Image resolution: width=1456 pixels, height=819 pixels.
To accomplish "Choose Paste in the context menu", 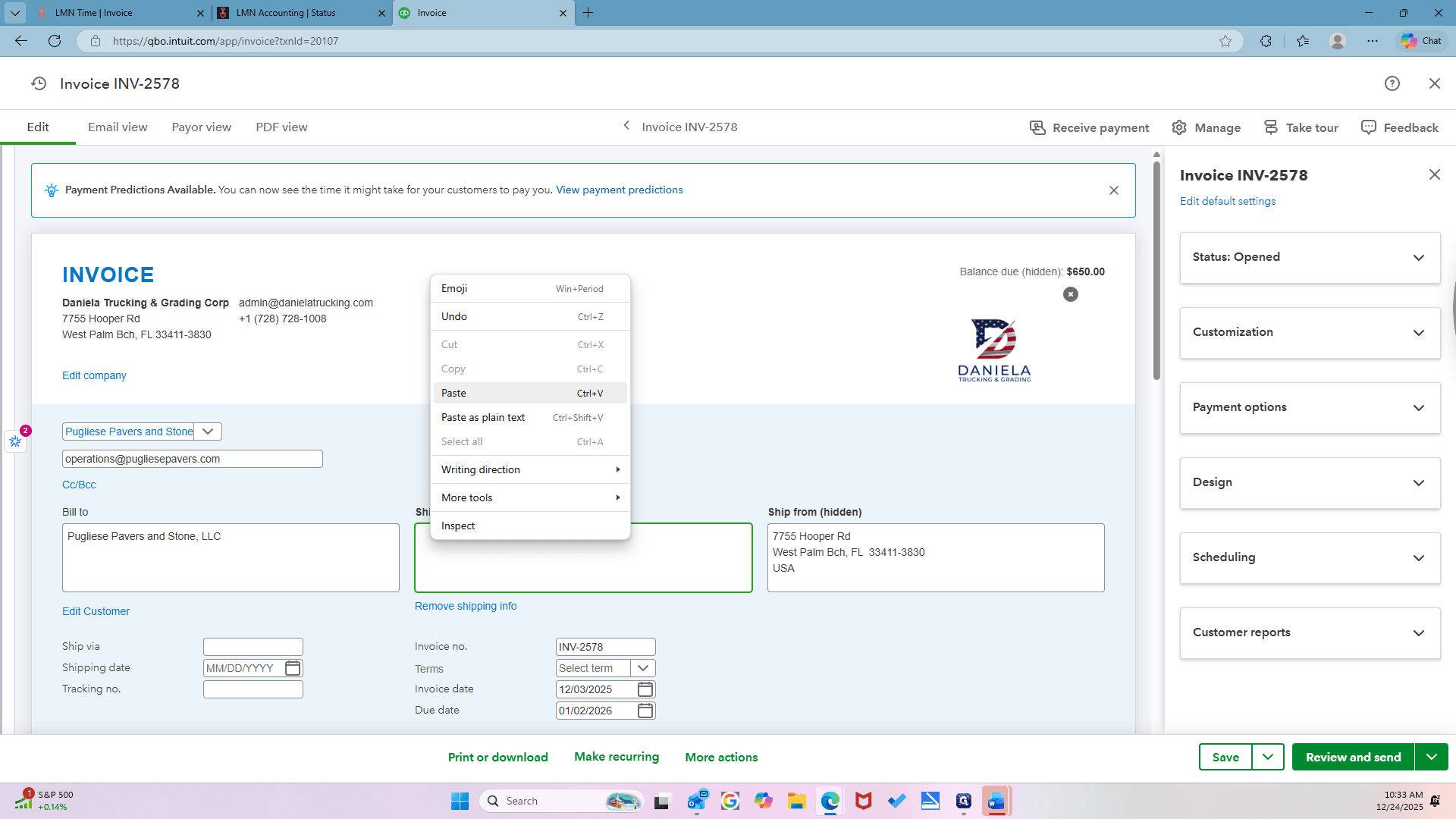I will (530, 393).
